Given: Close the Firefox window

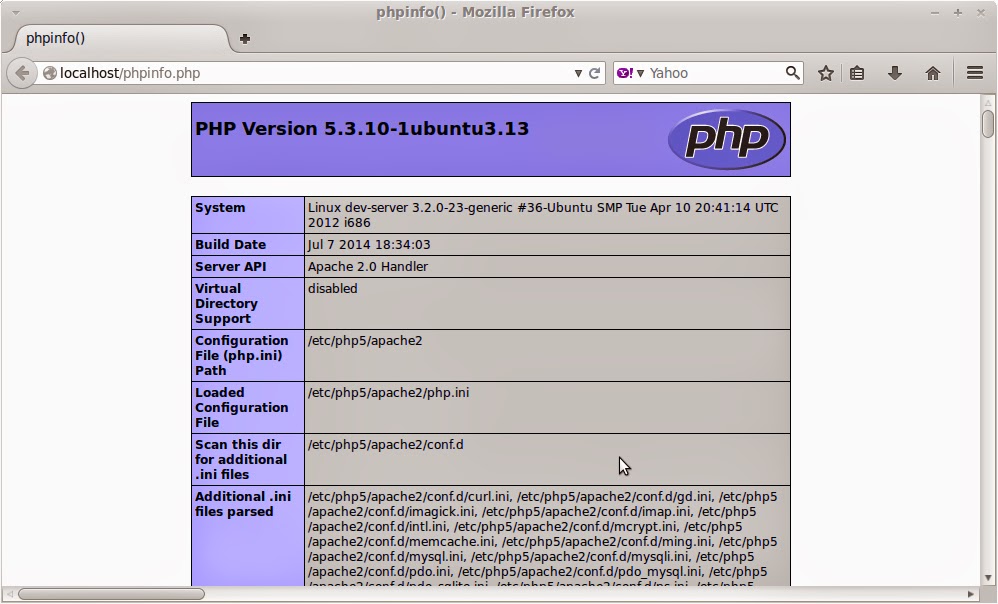Looking at the screenshot, I should [981, 13].
